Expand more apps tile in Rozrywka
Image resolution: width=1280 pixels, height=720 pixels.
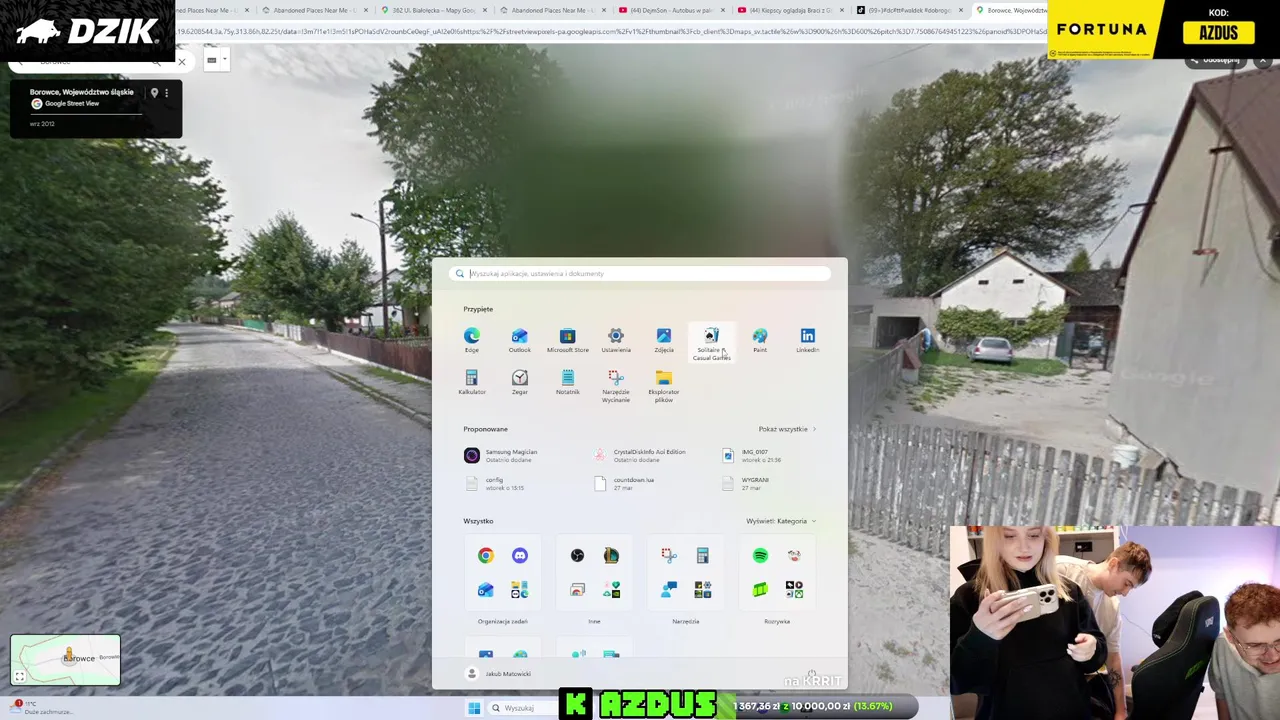tap(794, 590)
